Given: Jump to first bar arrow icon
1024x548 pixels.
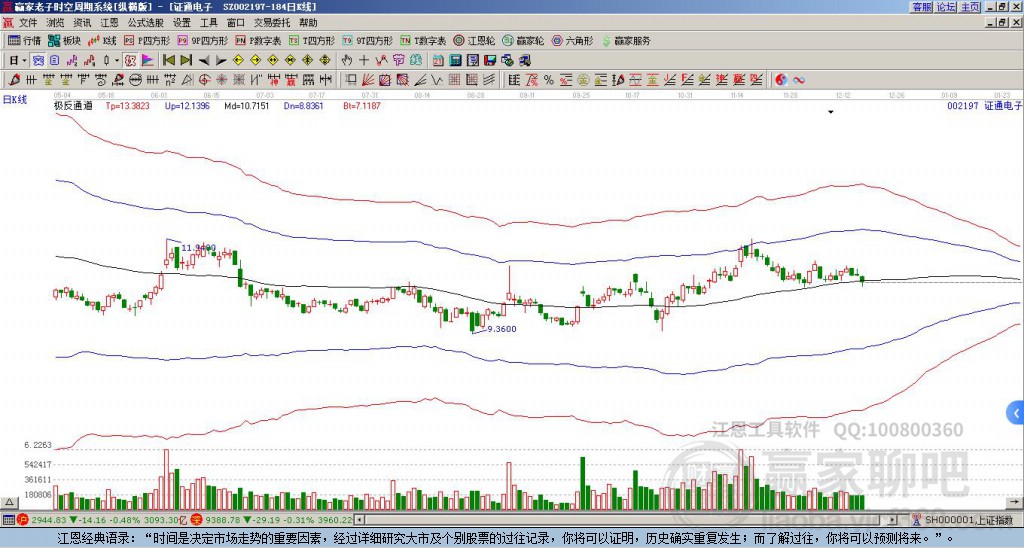Looking at the screenshot, I should click(168, 61).
